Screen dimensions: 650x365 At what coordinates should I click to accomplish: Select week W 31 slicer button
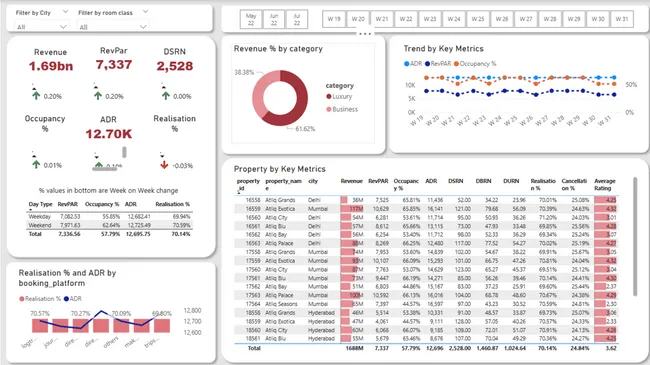coord(622,19)
